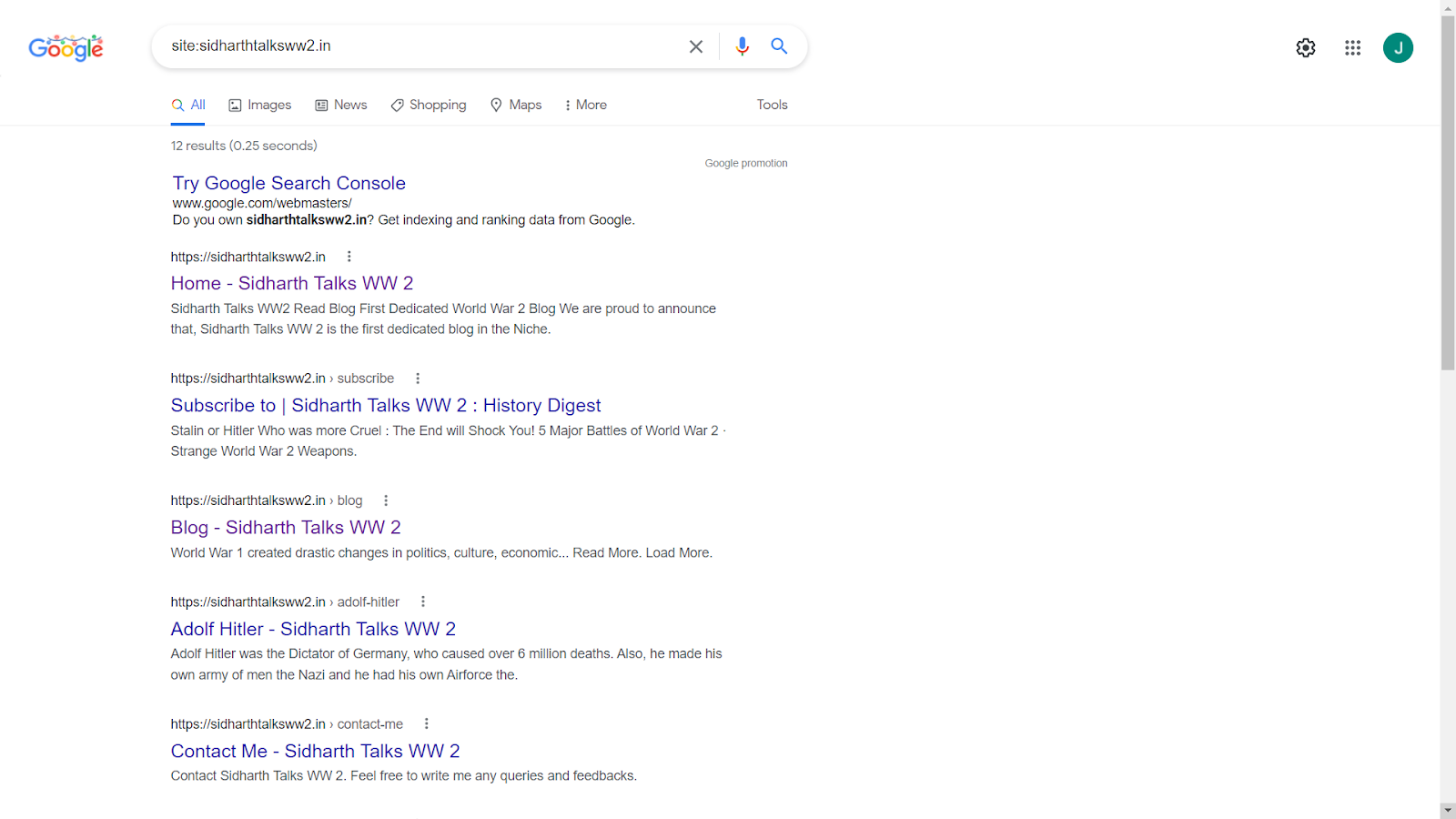Click the 'Google promotion' label
This screenshot has width=1456, height=819.
point(746,164)
